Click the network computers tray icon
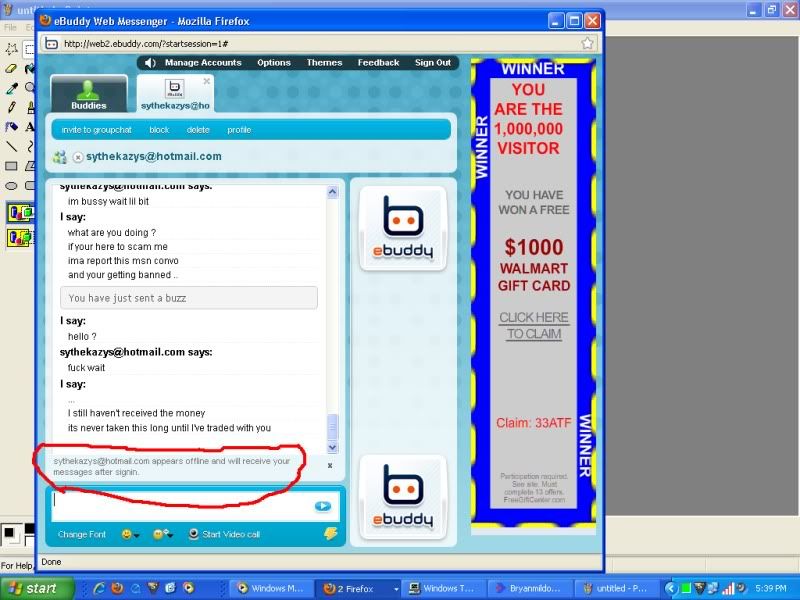The height and width of the screenshot is (600, 800). [x=712, y=588]
